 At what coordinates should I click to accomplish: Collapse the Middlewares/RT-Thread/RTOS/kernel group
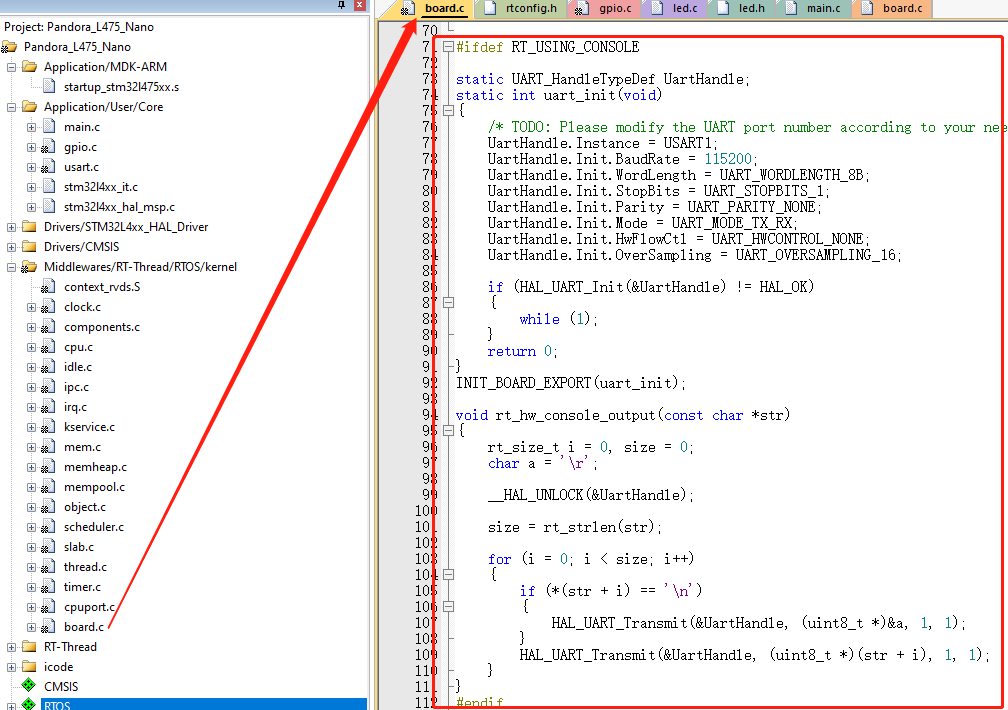pyautogui.click(x=12, y=267)
